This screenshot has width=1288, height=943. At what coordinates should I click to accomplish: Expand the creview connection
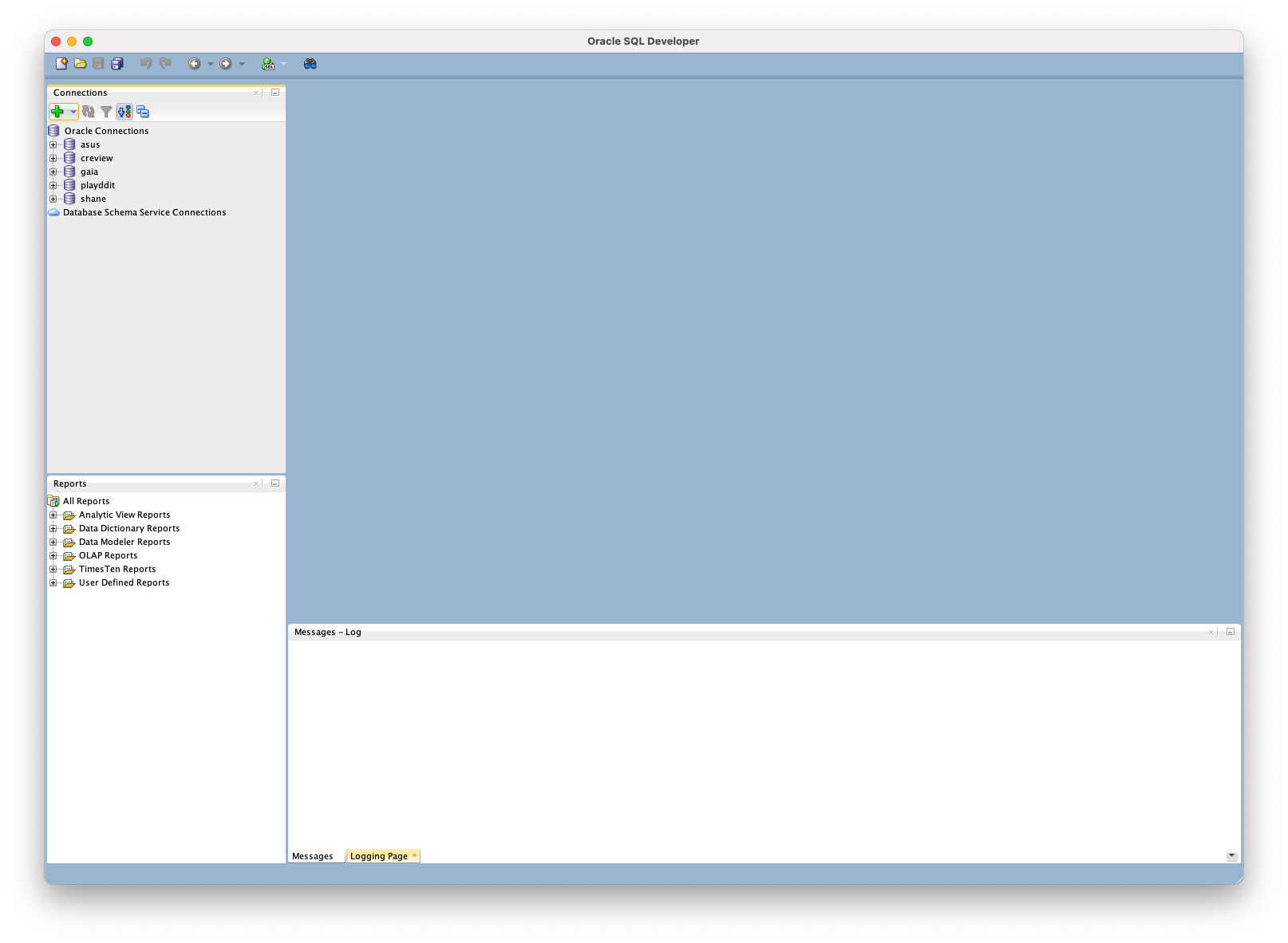coord(53,158)
